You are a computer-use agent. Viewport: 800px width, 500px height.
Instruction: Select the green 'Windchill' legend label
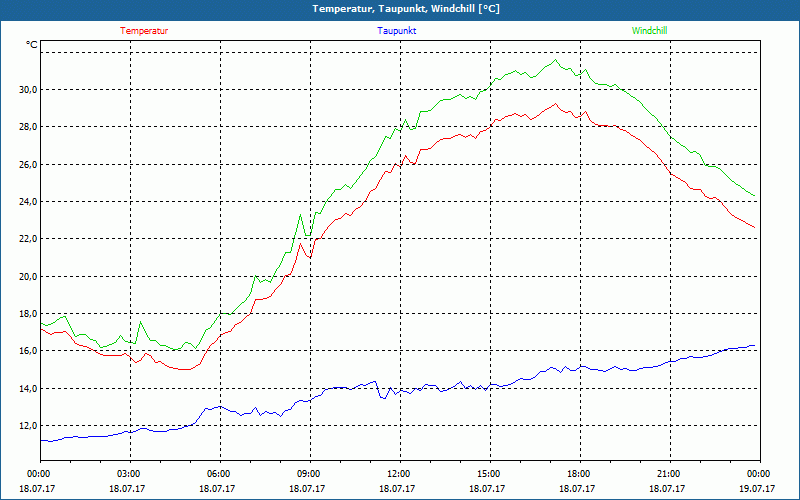tap(649, 31)
